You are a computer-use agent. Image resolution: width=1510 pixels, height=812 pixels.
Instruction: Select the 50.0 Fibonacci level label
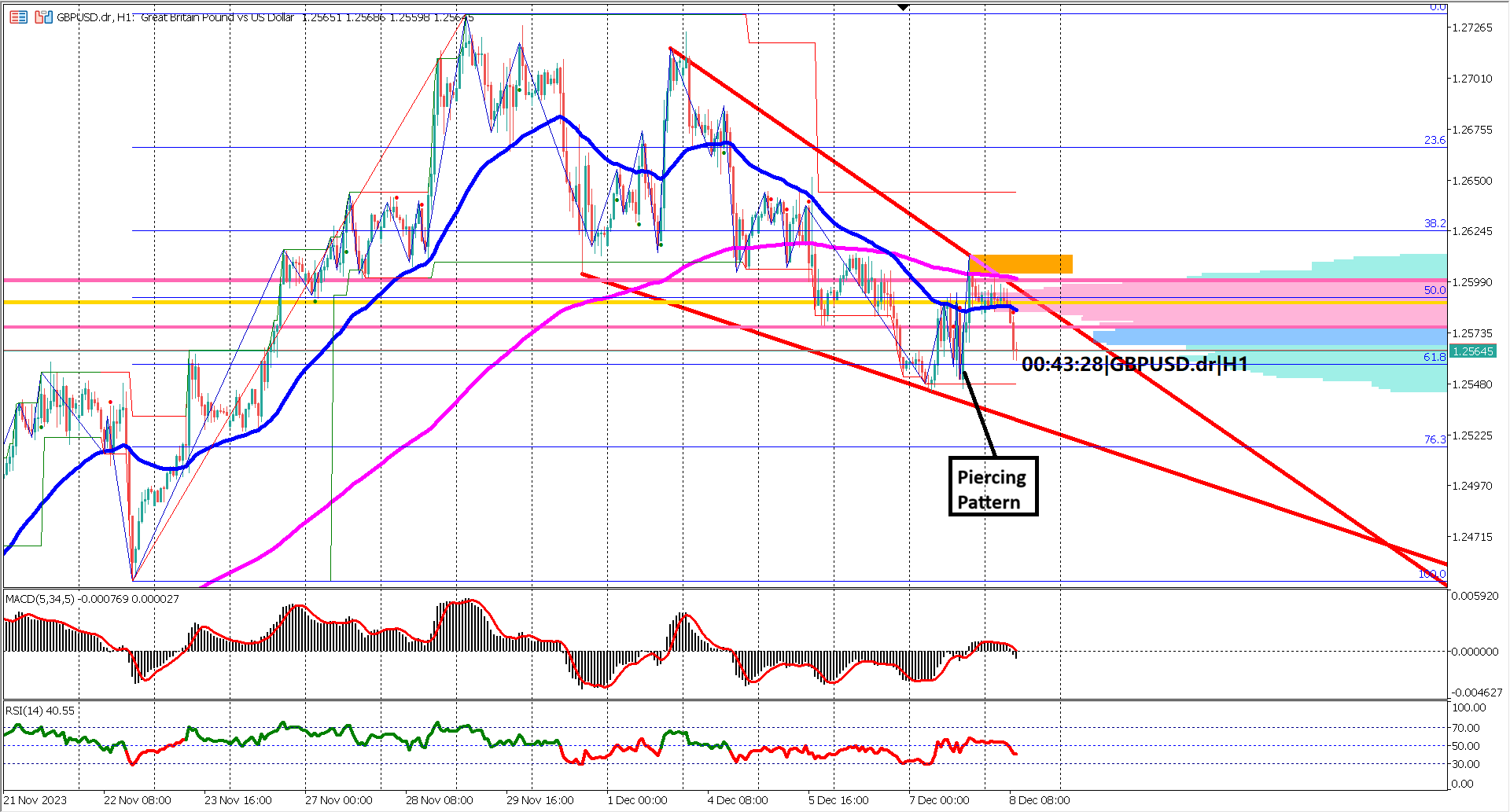tap(1436, 290)
